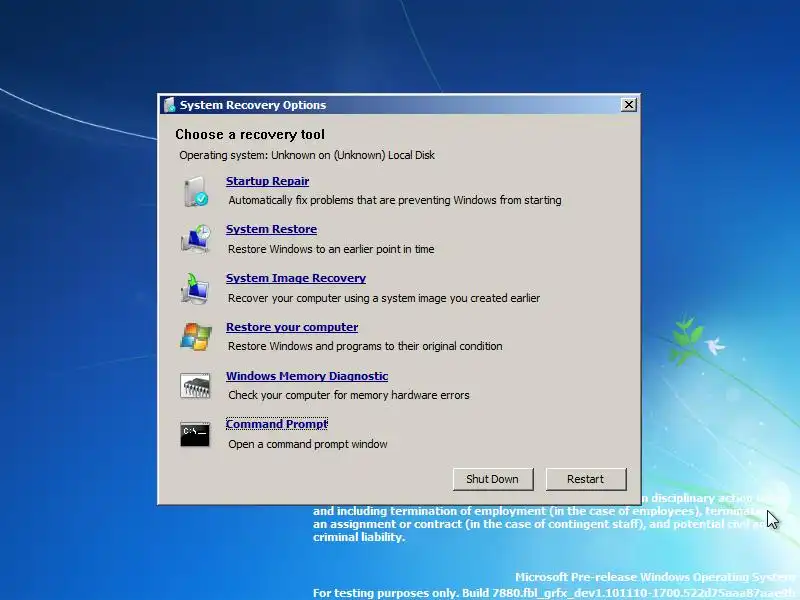Click the 'Operating system: Unknown' text line
Image resolution: width=800 pixels, height=600 pixels.
click(307, 155)
